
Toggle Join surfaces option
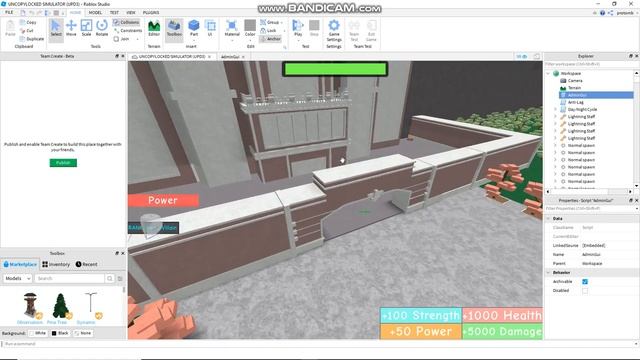[x=122, y=39]
